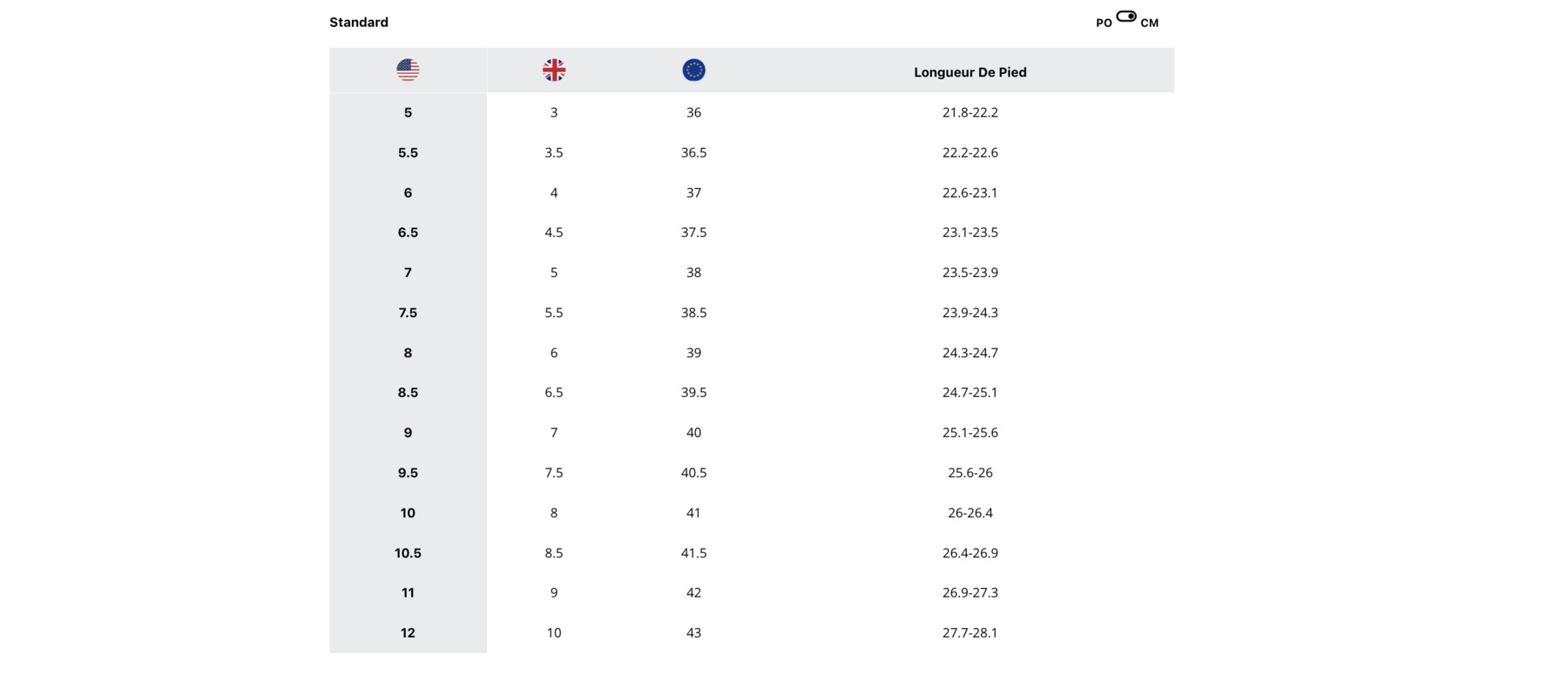Select US size 5 row header
This screenshot has width=1568, height=695.
pyautogui.click(x=408, y=112)
